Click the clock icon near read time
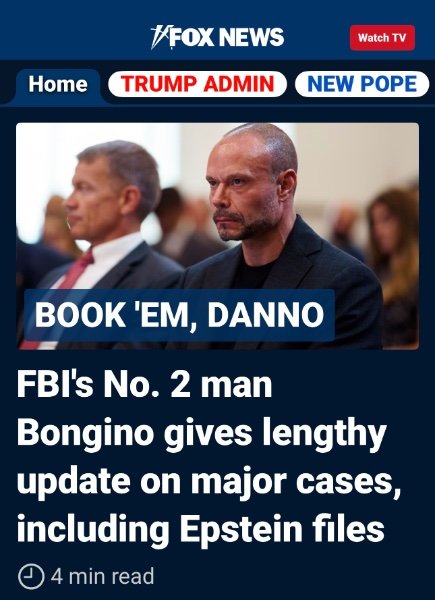The height and width of the screenshot is (600, 435). pos(31,577)
